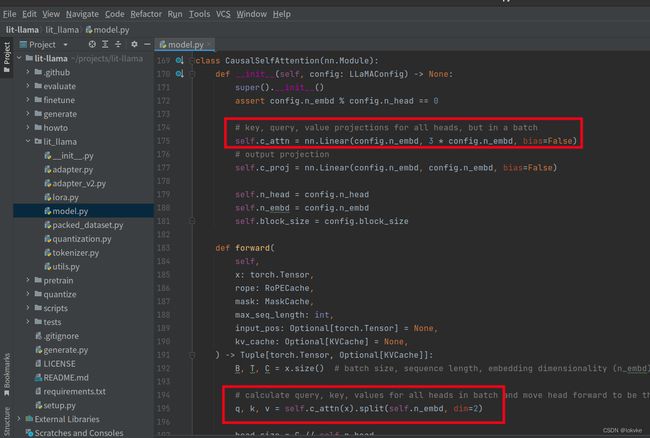Expand the scripts folder

click(x=28, y=308)
